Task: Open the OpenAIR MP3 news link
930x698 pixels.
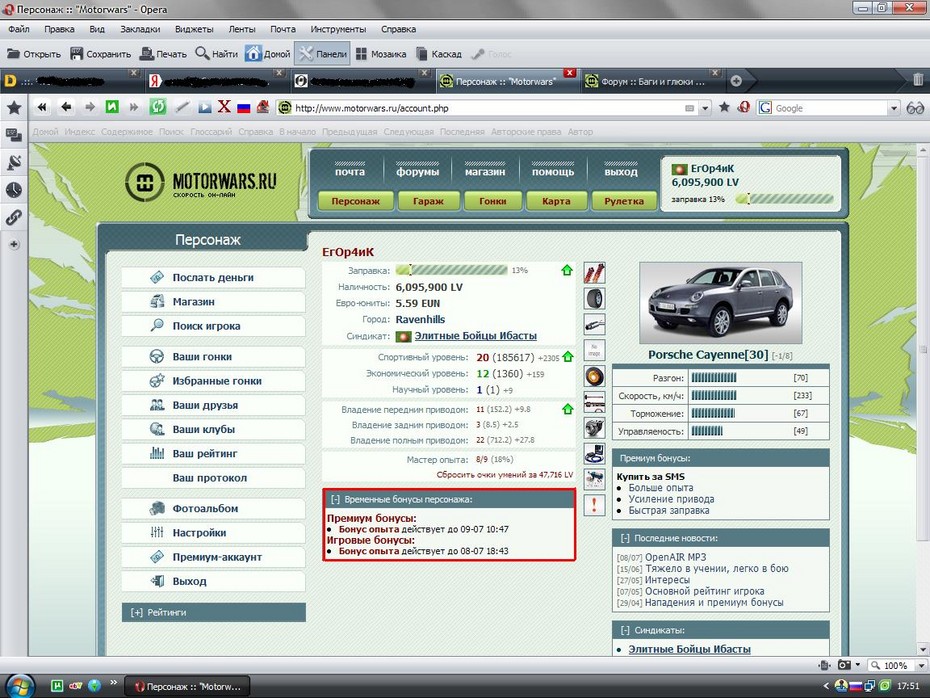Action: 676,557
